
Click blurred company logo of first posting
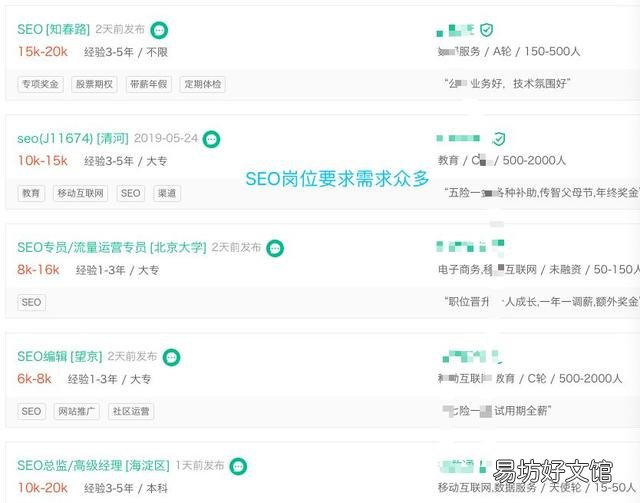(x=456, y=30)
